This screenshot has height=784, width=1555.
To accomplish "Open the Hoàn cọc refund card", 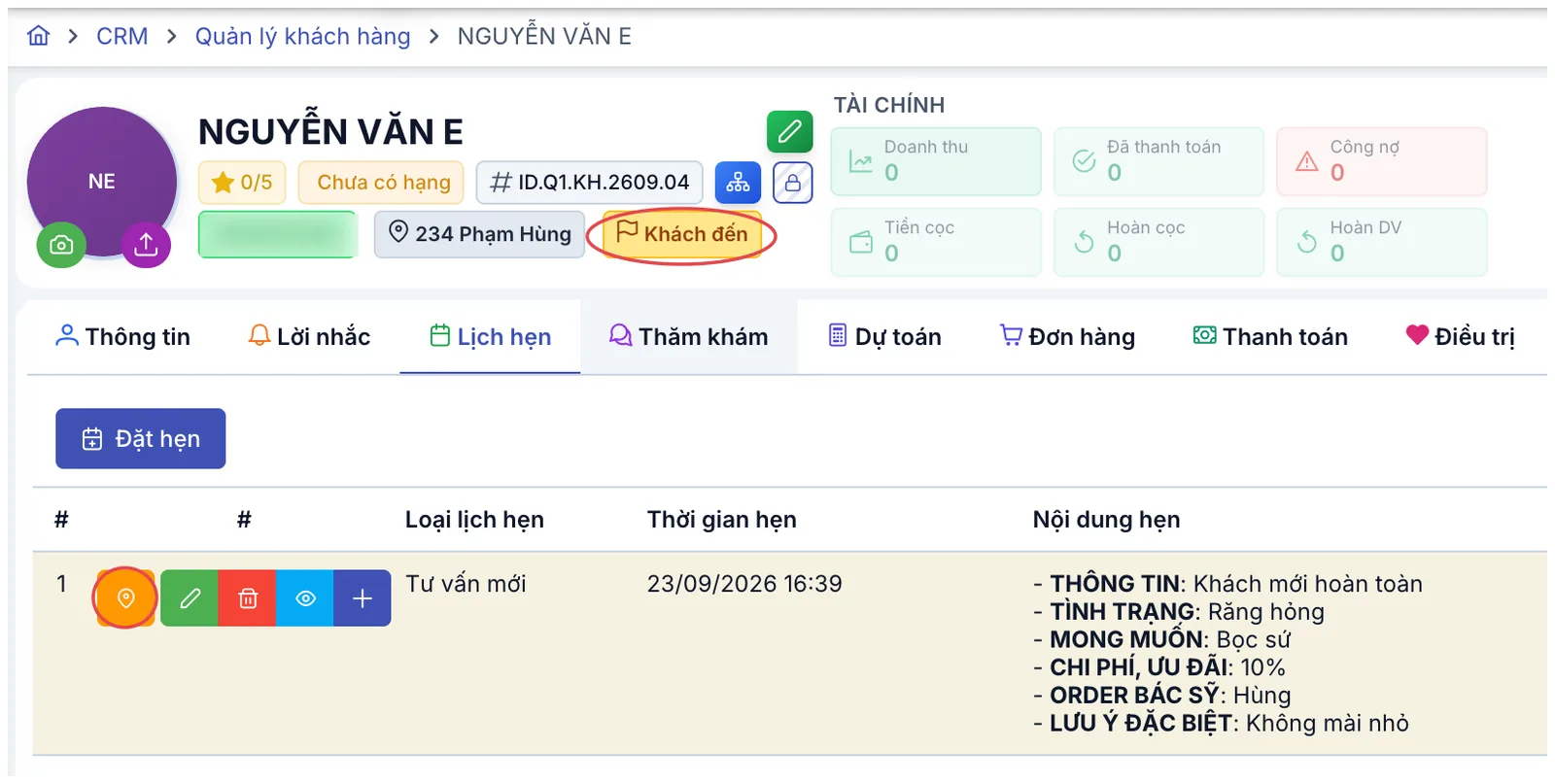I will pos(1158,242).
